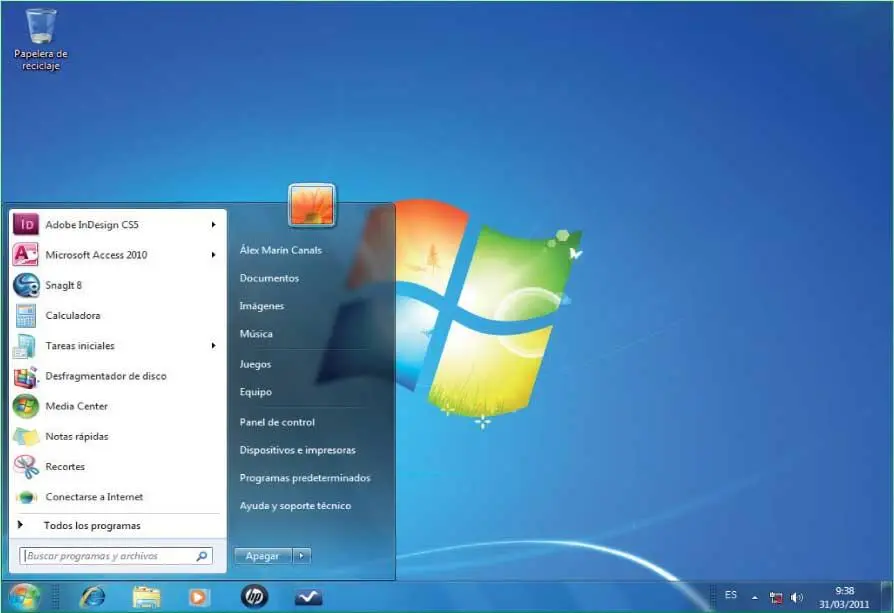Open Equipo from Start menu
The height and width of the screenshot is (613, 894).
[255, 392]
